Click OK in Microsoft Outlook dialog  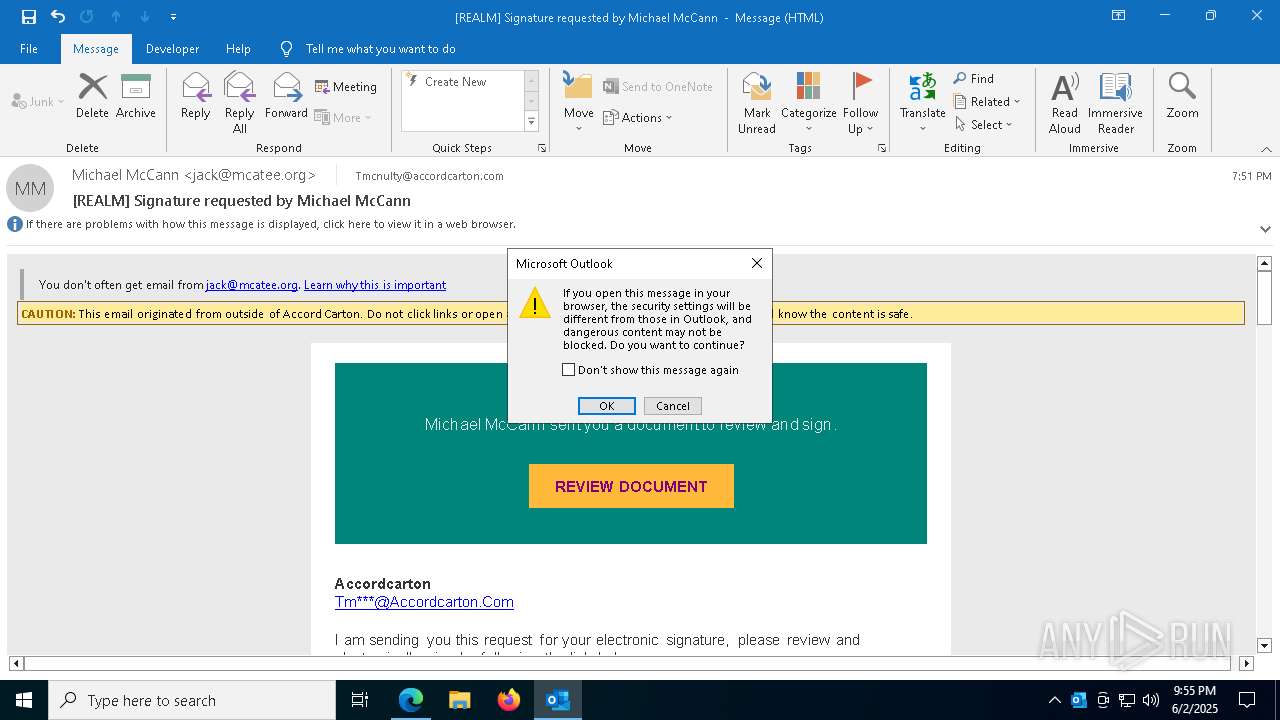point(607,406)
